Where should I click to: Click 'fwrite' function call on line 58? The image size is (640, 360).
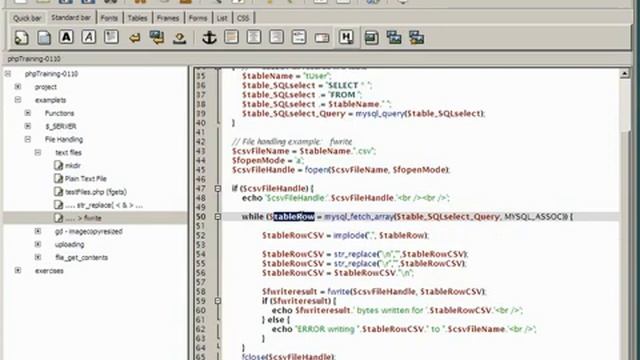339,291
